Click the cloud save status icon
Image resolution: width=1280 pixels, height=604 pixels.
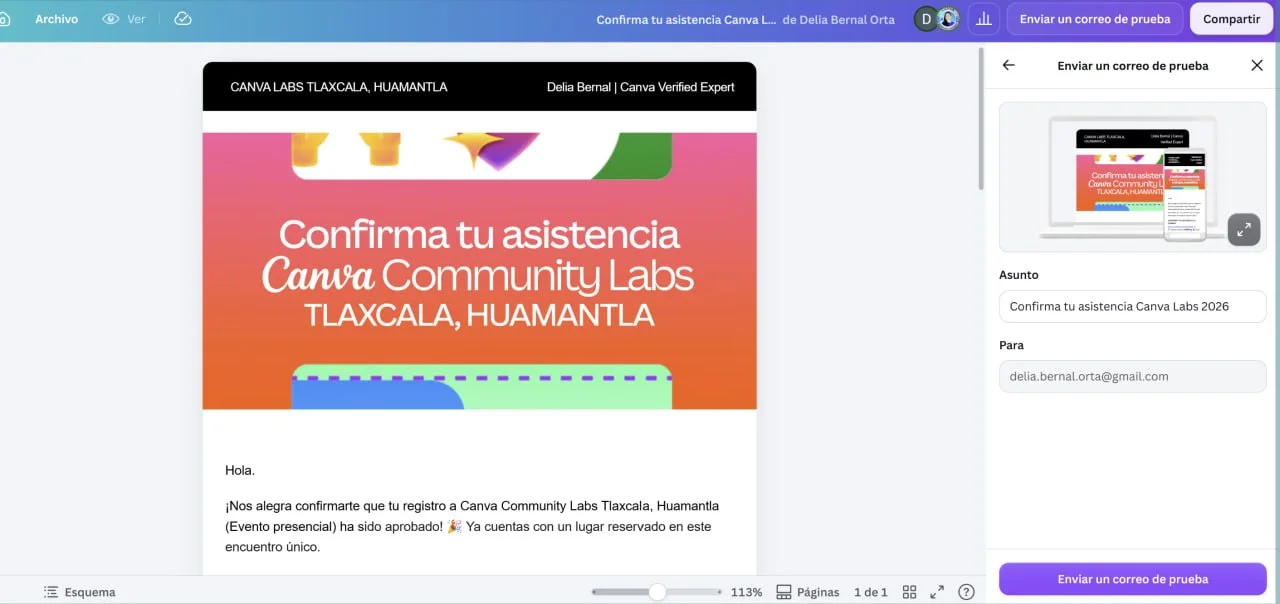[182, 19]
